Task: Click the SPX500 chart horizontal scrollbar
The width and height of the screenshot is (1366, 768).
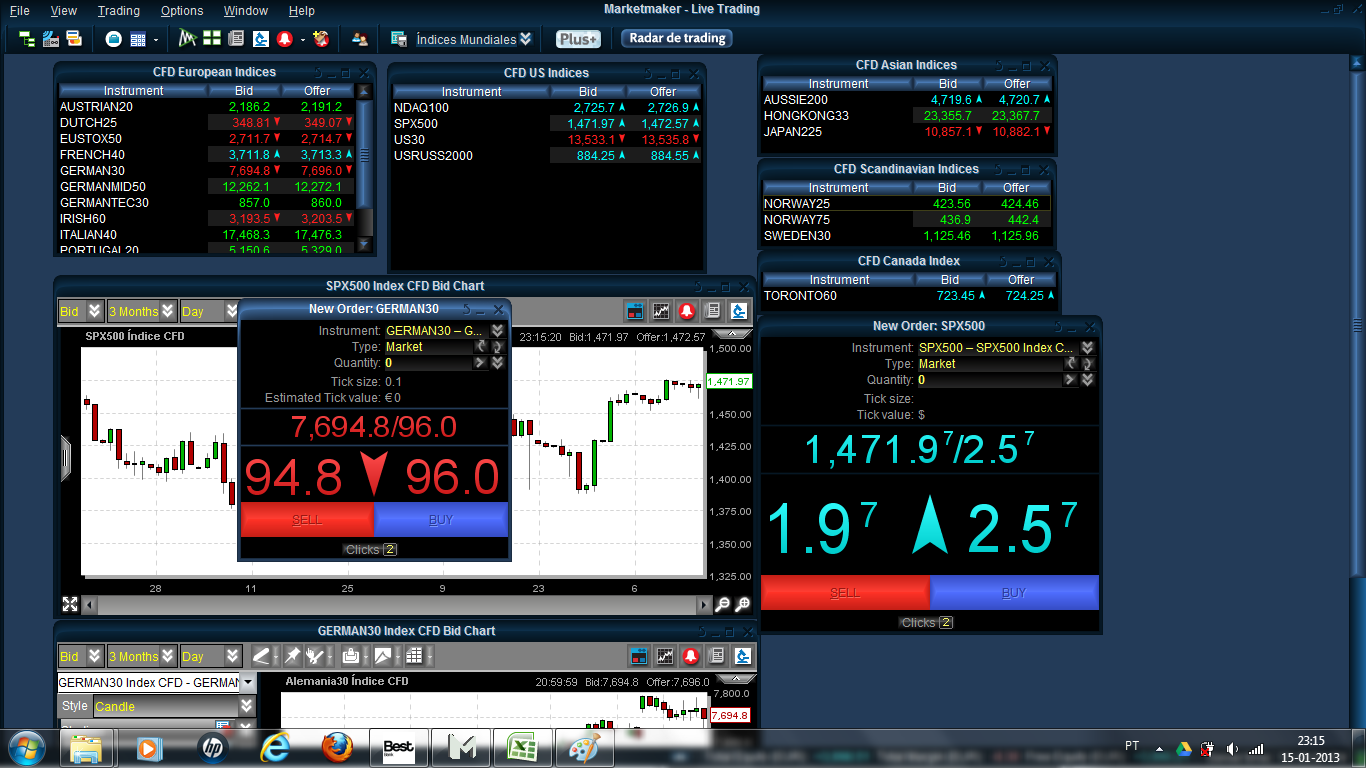Action: click(396, 605)
